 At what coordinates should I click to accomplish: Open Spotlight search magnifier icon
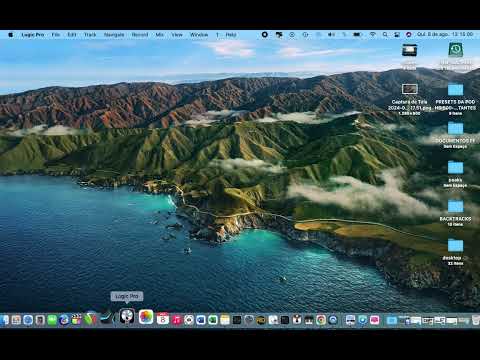tap(385, 34)
